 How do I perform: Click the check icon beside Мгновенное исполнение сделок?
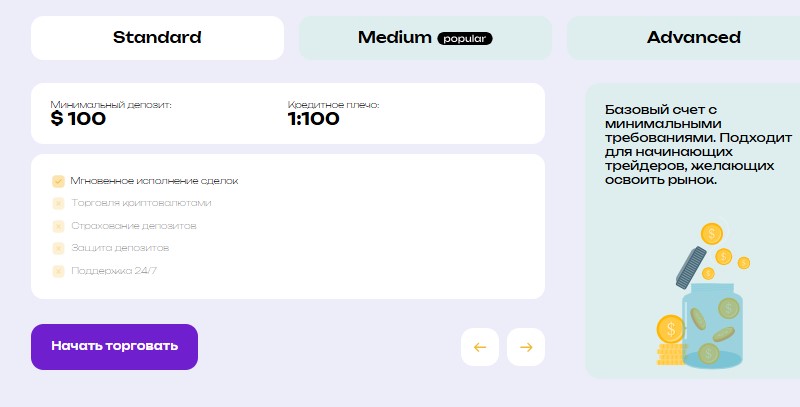pyautogui.click(x=58, y=181)
